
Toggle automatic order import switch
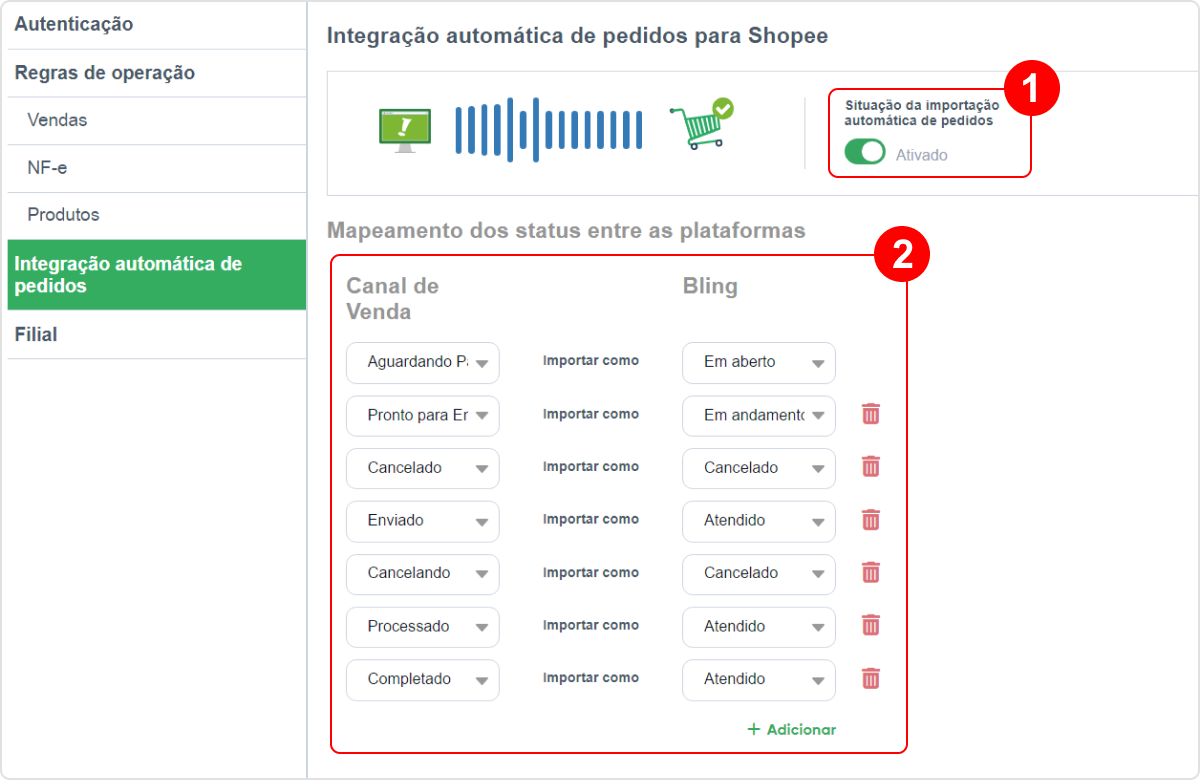(x=865, y=152)
